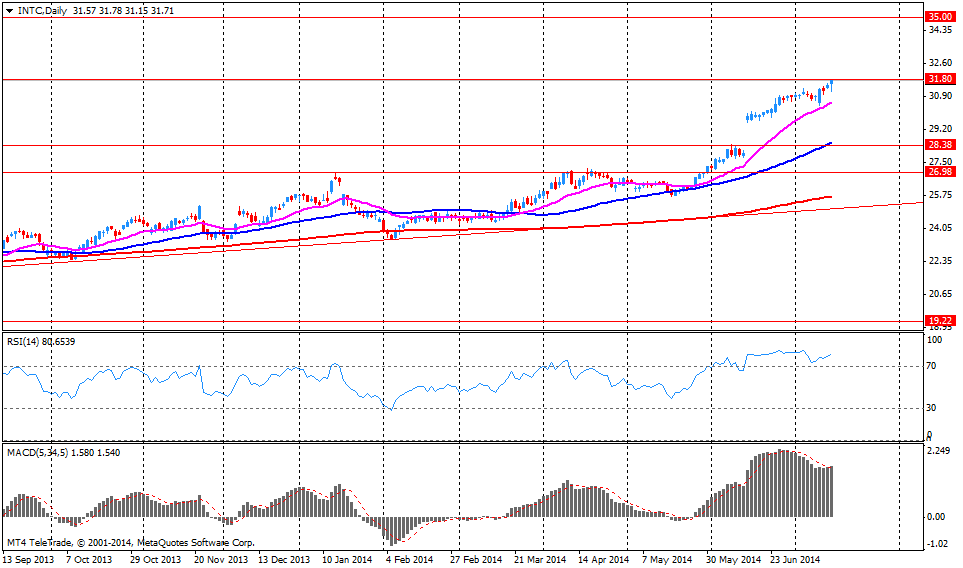Select the 35.00 red price level label
Viewport: 963px width, 568px height.
click(x=940, y=17)
